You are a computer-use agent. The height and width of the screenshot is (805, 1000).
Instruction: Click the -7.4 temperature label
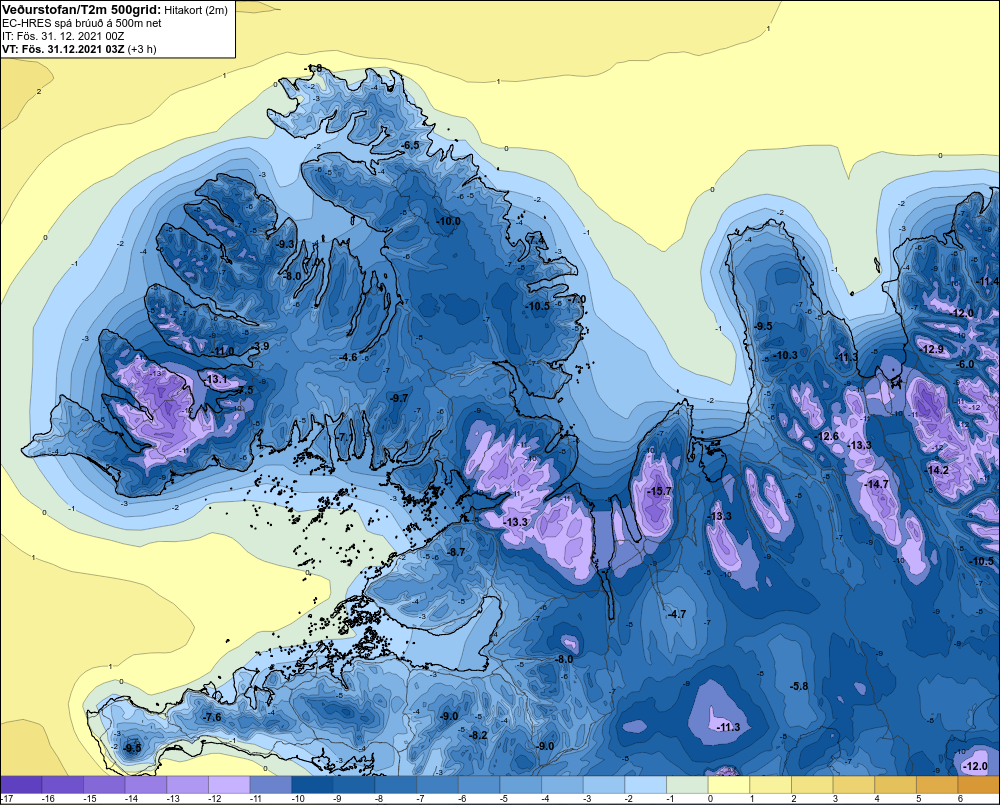[536, 240]
